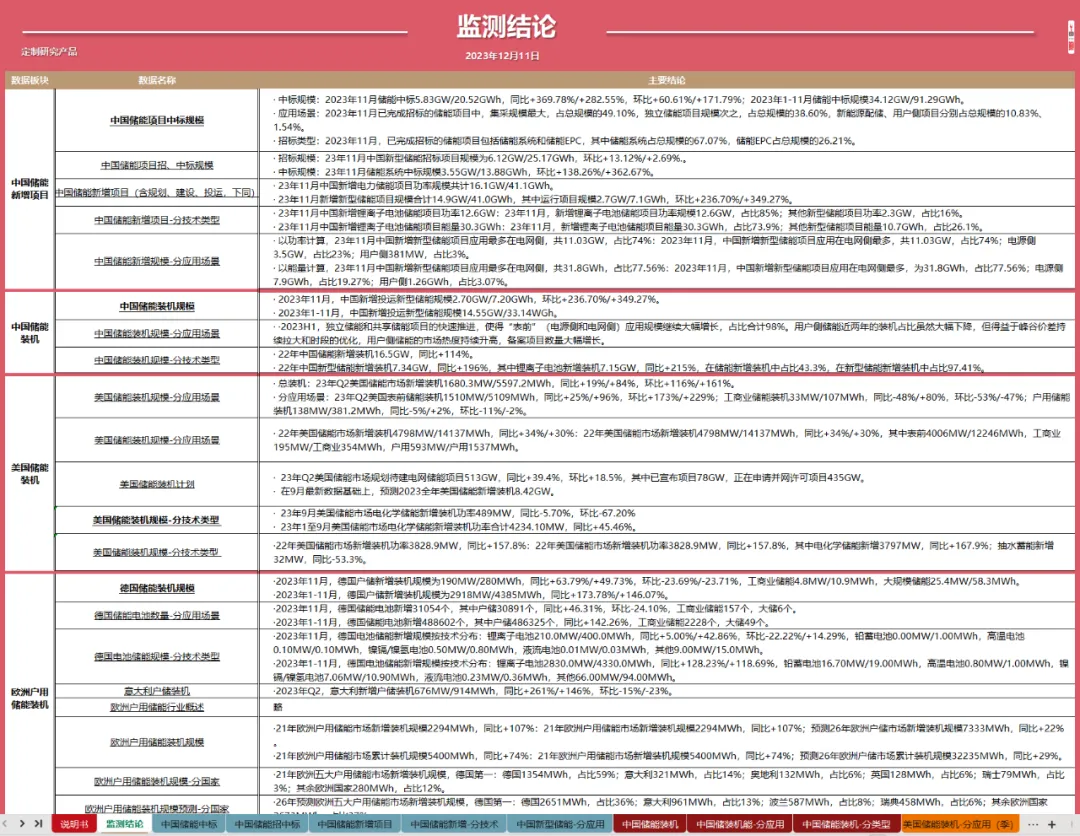Follow the 中国储能项目中标规模 link
This screenshot has width=1080, height=836.
click(157, 121)
